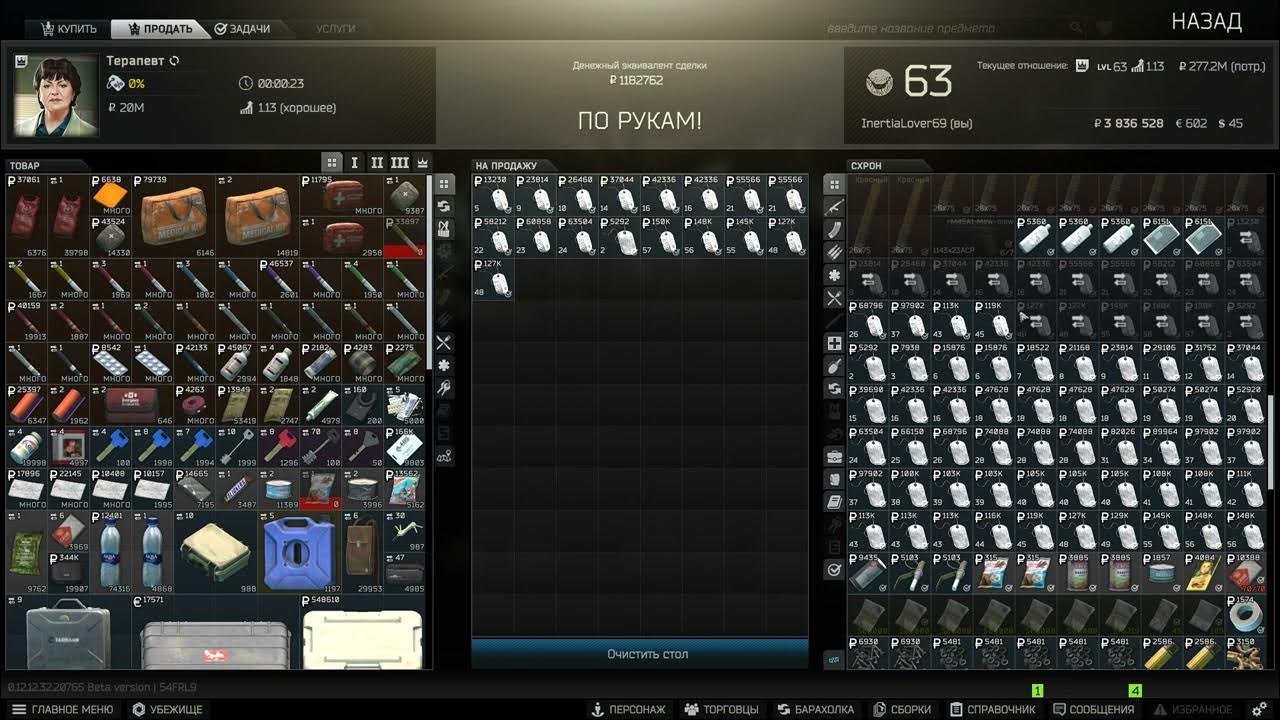Select water bottle priced 12401
The height and width of the screenshot is (720, 1280).
(x=111, y=553)
